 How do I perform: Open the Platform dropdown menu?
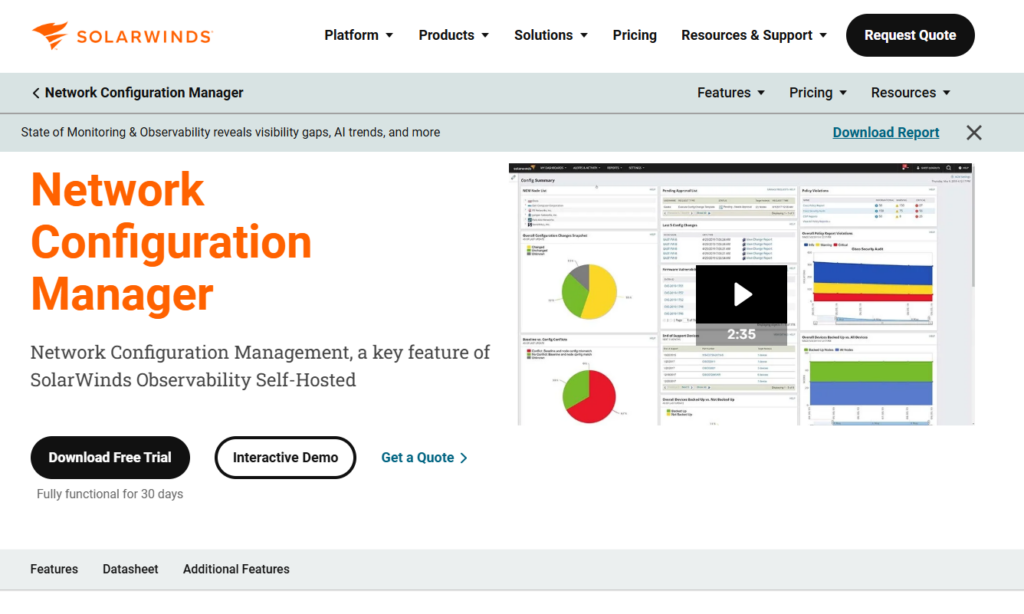pyautogui.click(x=359, y=35)
